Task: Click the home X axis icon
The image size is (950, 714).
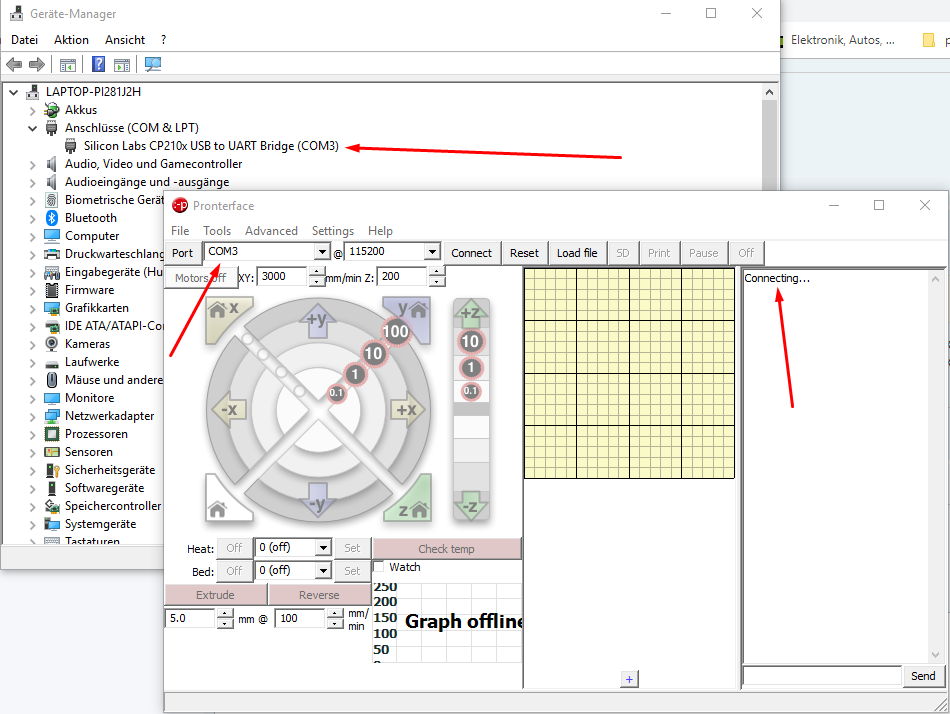Action: (223, 314)
